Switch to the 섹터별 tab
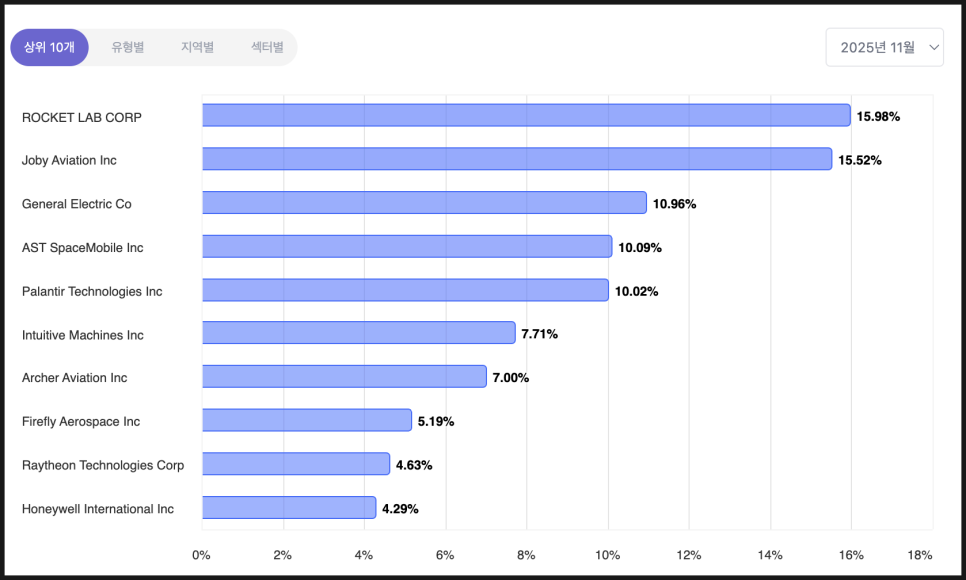966x580 pixels. 267,47
